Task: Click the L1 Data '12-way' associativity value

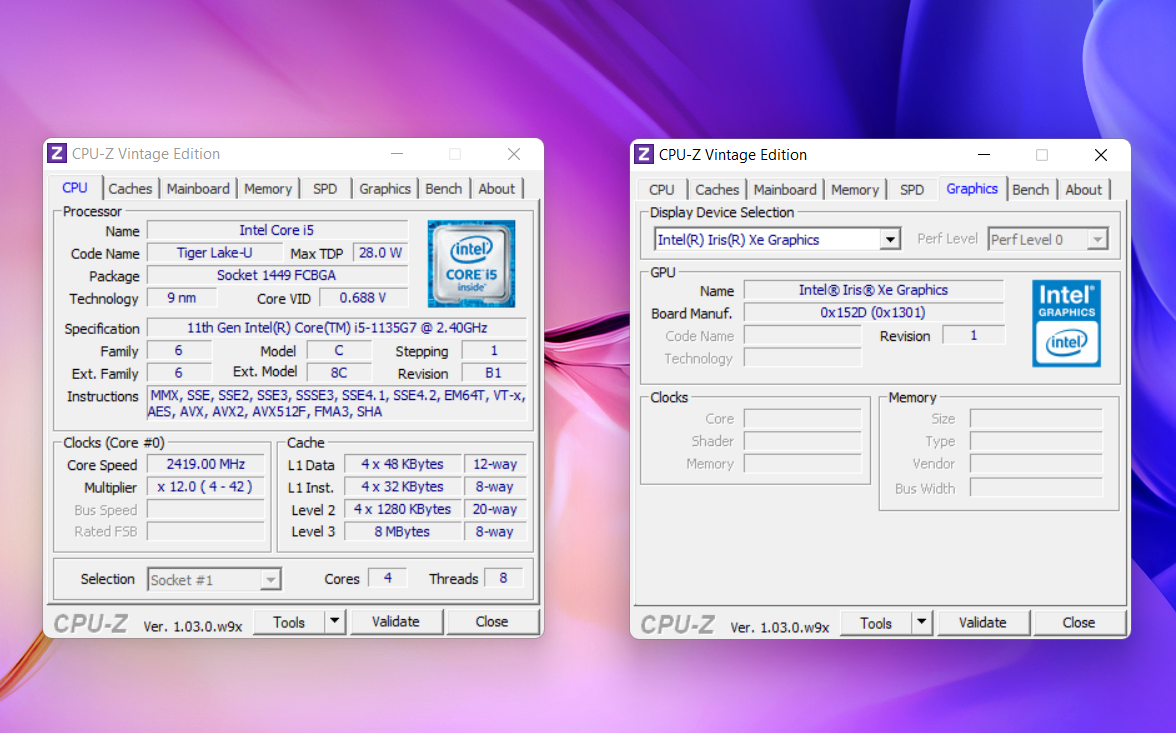Action: click(495, 464)
